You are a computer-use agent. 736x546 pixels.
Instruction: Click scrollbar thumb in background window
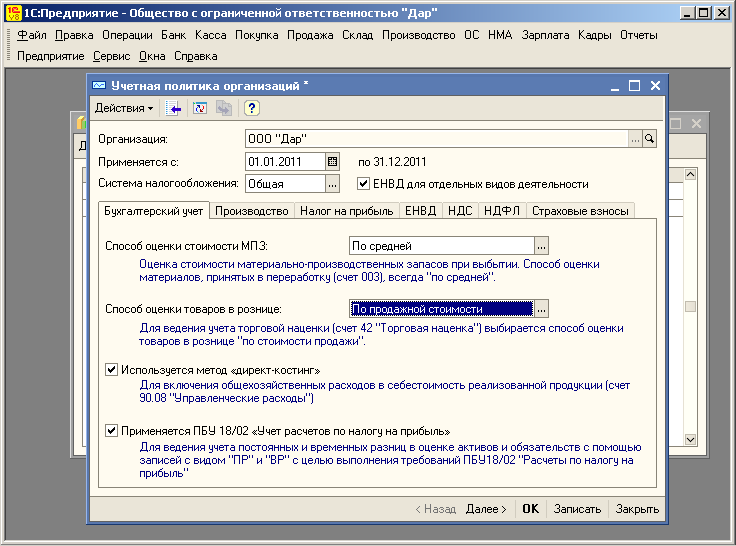coord(690,307)
